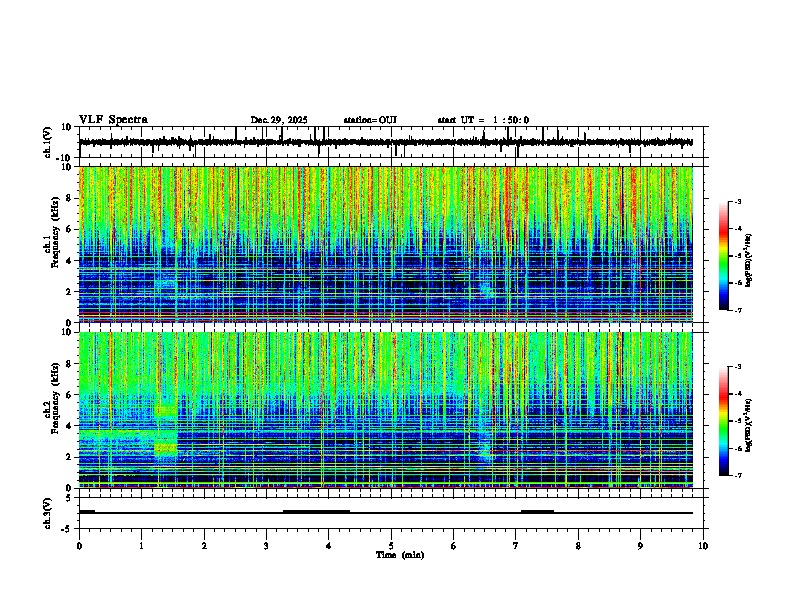Click the date text "Dec. 29, 2025"
792x612 pixels.
click(279, 120)
